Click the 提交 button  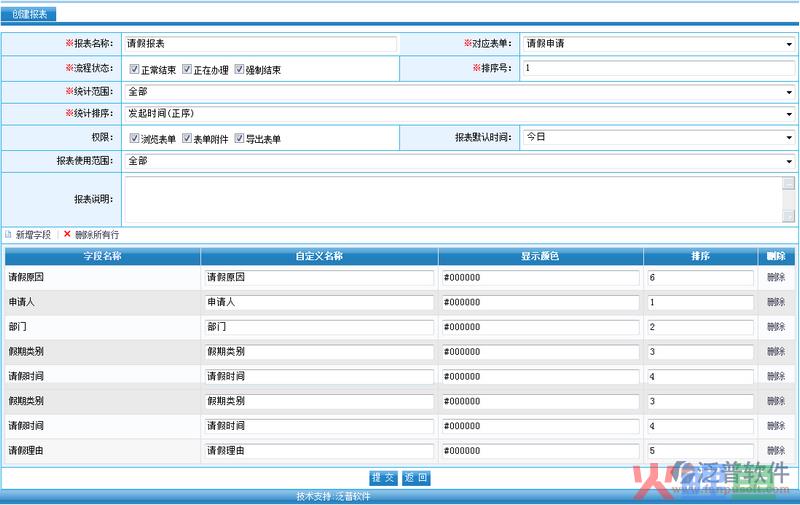pos(383,477)
